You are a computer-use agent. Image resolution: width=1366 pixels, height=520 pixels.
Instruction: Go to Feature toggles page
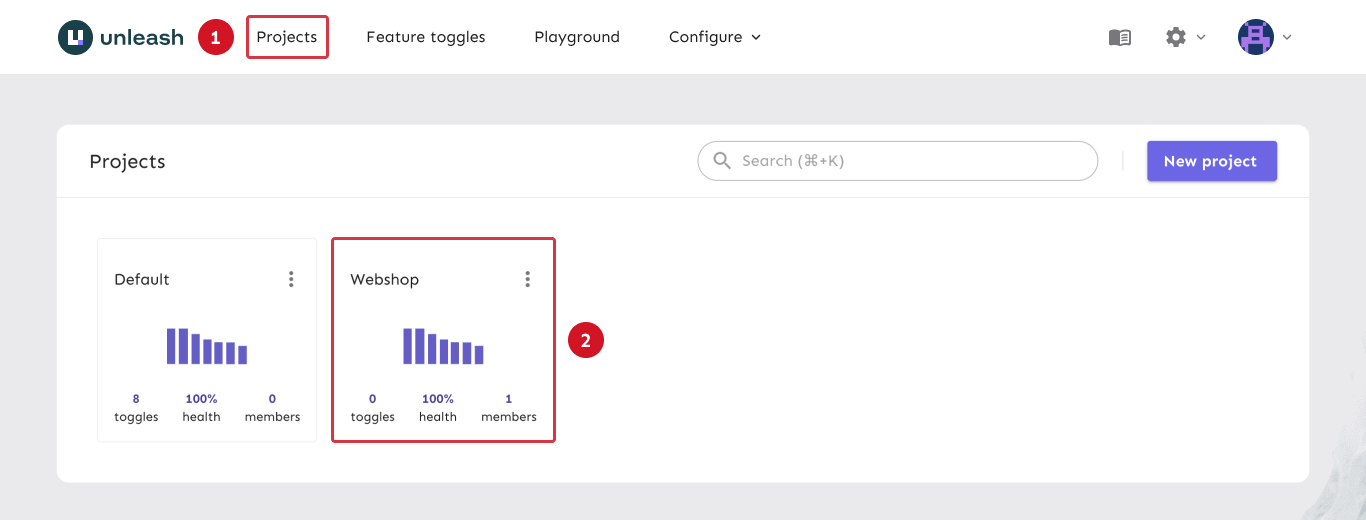click(425, 37)
